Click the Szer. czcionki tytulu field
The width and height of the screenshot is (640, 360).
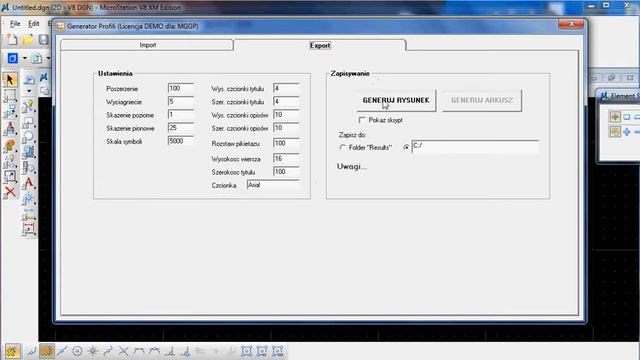pyautogui.click(x=286, y=102)
